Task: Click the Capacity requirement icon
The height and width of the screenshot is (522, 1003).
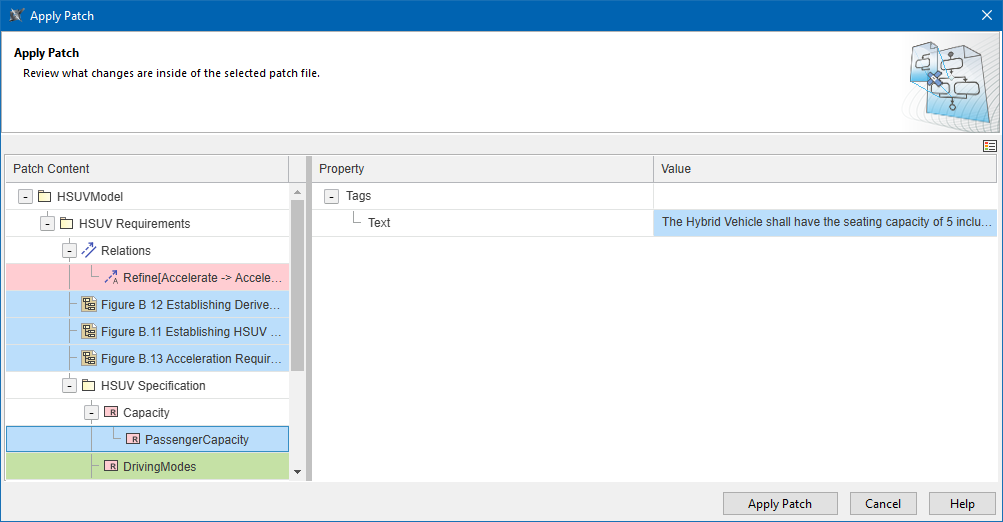Action: point(110,412)
